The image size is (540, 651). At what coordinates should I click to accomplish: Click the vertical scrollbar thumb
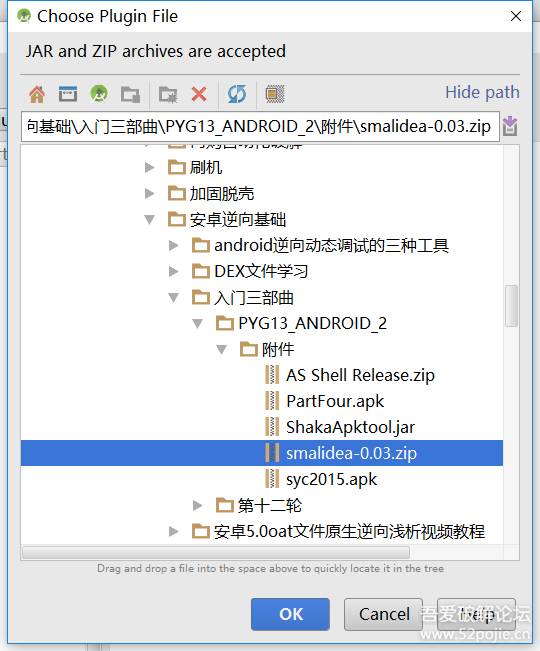511,306
